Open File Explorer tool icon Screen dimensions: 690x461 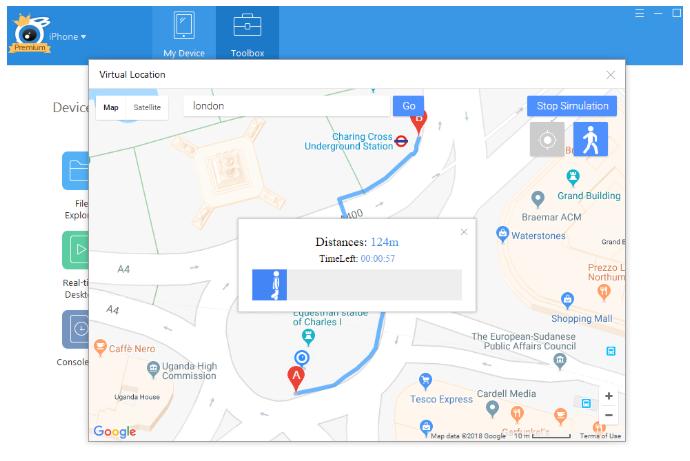tap(76, 171)
